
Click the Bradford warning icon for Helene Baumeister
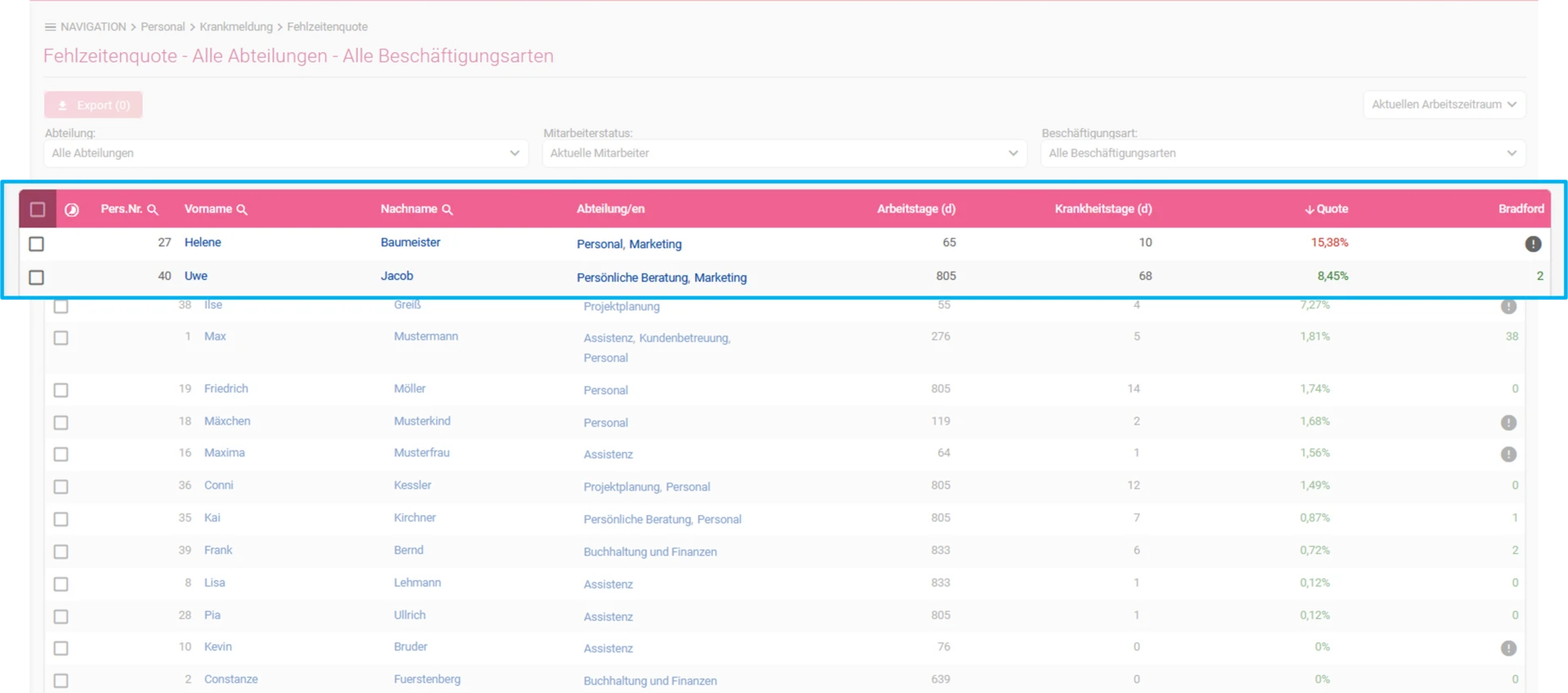1533,243
